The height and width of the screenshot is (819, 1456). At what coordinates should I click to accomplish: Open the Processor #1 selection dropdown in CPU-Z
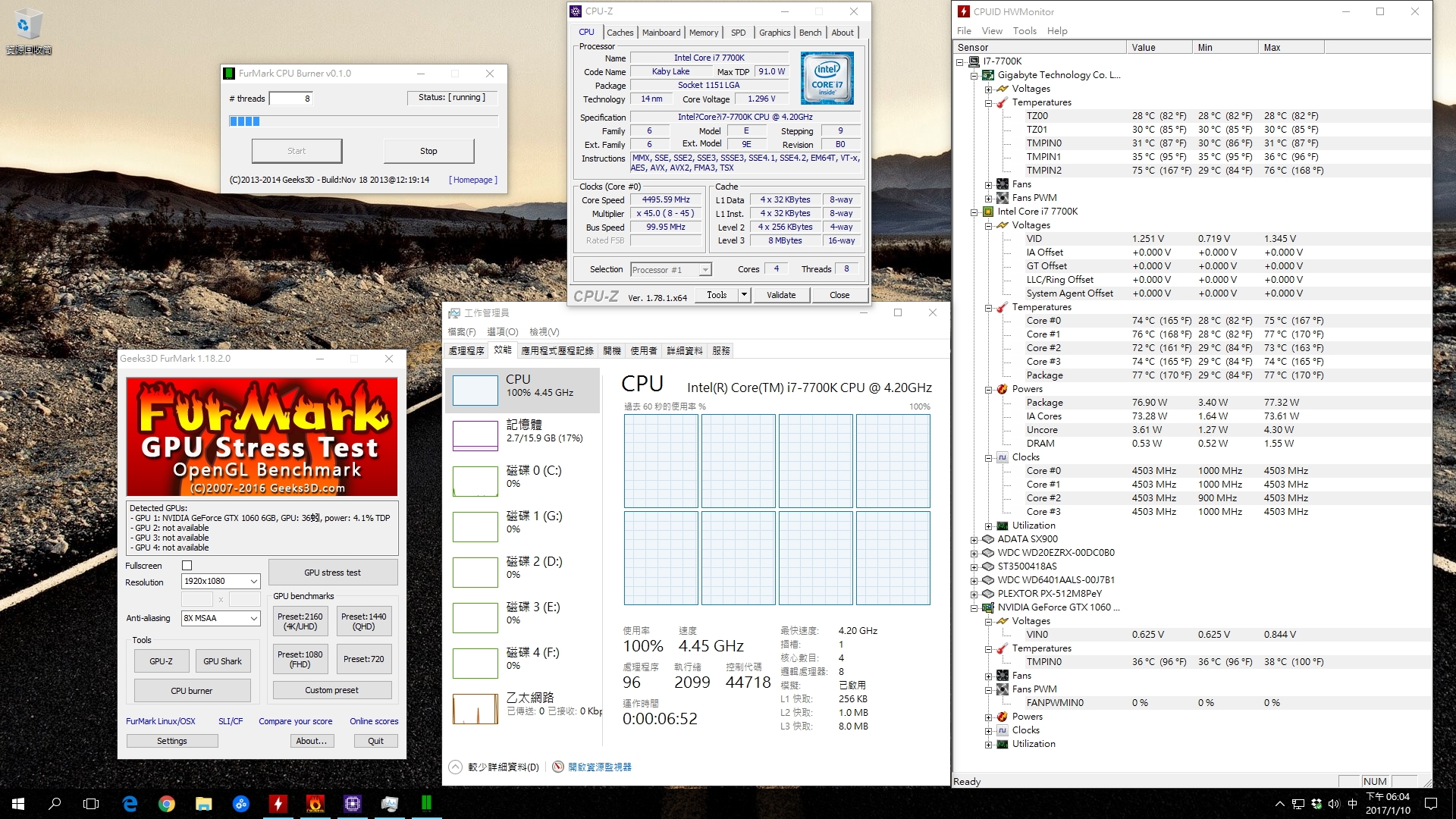[671, 269]
